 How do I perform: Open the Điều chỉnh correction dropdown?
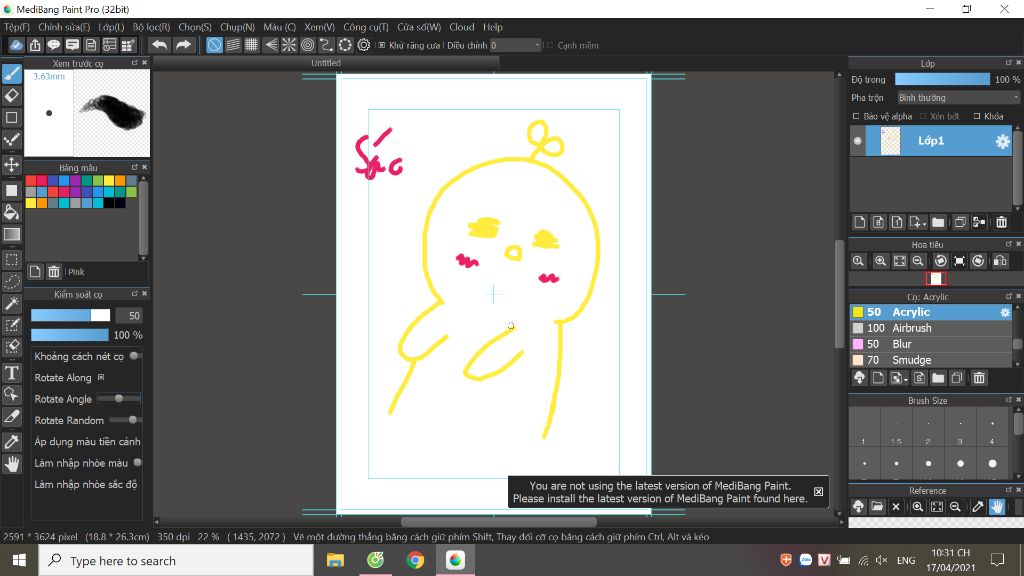(x=515, y=45)
